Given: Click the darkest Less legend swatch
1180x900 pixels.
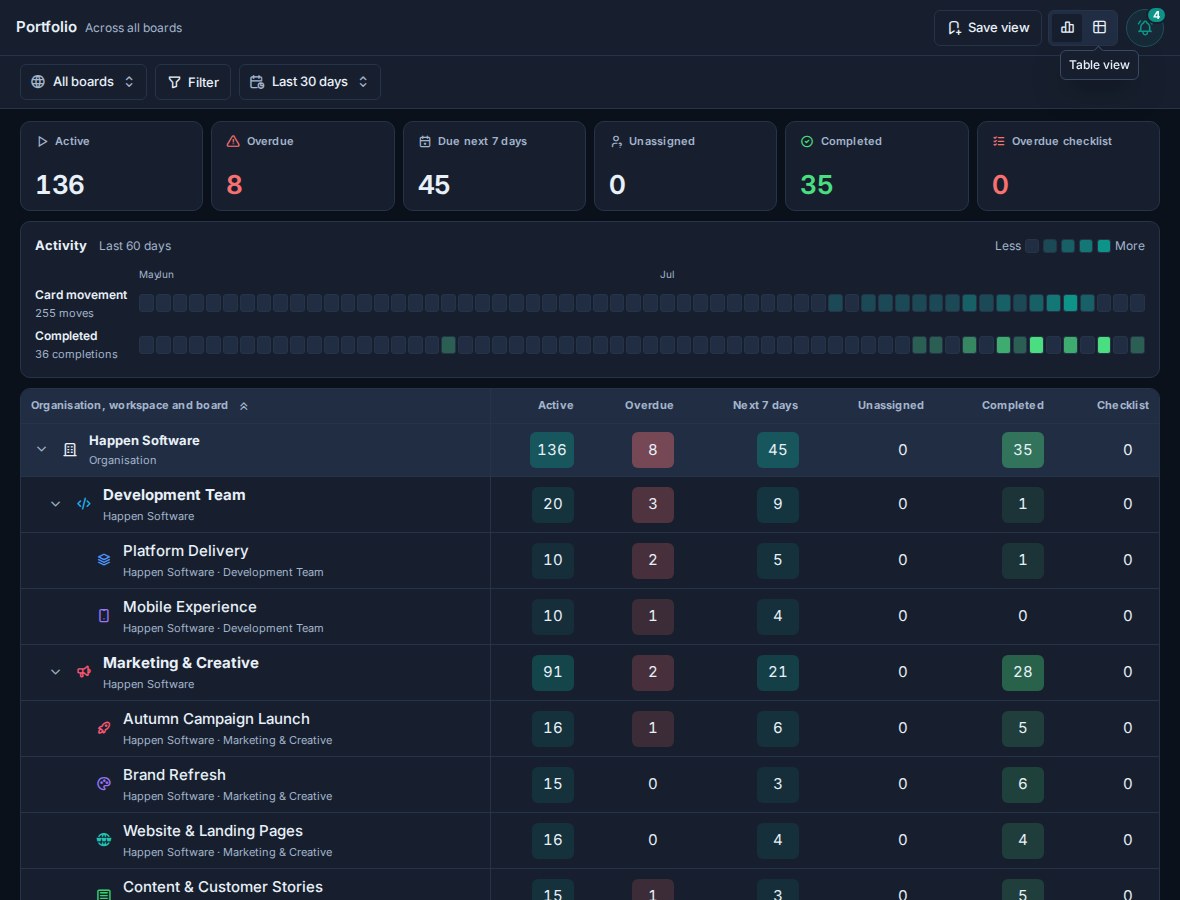Looking at the screenshot, I should point(1032,246).
